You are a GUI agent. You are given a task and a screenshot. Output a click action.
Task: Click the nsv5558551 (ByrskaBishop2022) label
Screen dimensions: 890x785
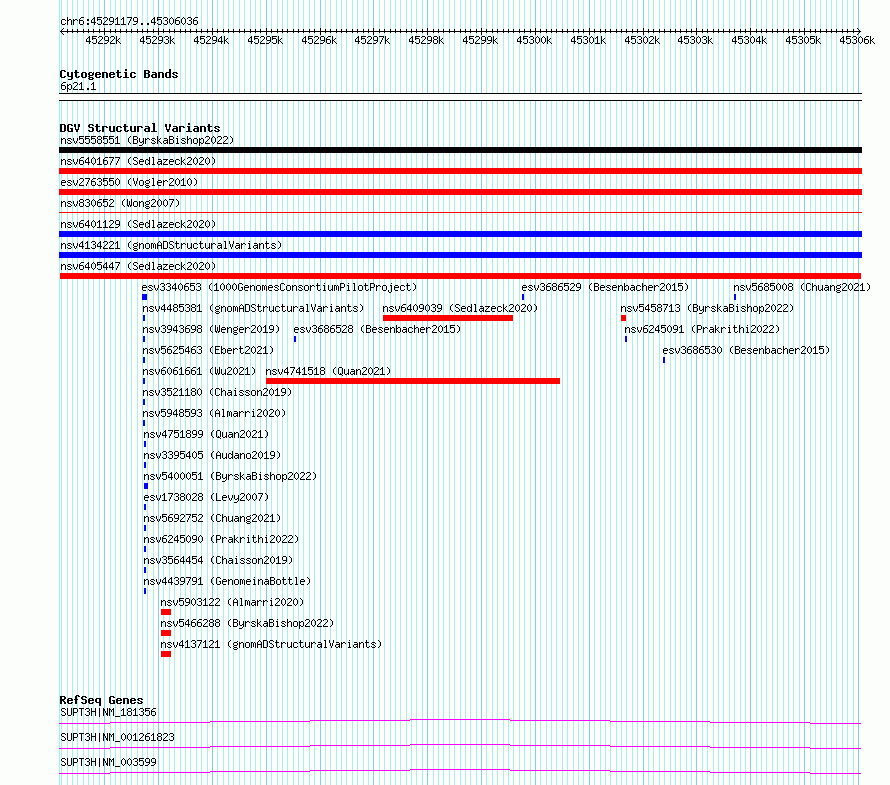coord(147,140)
